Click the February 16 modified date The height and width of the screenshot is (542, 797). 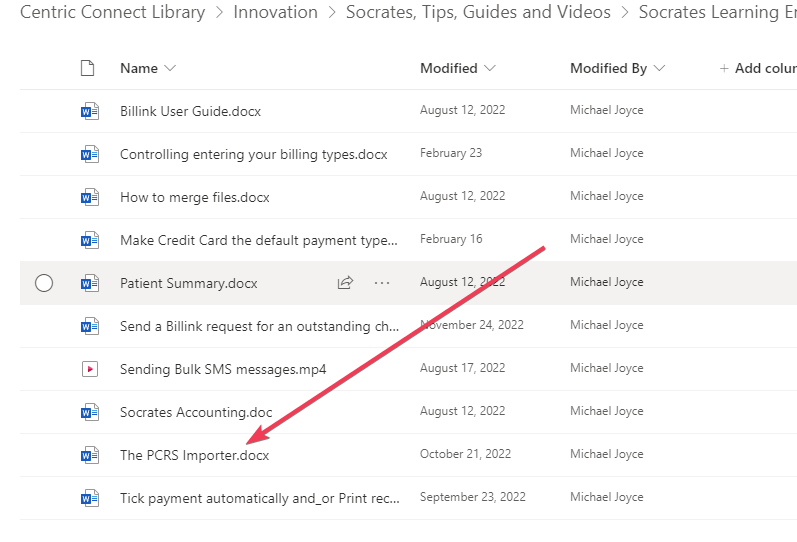click(451, 239)
